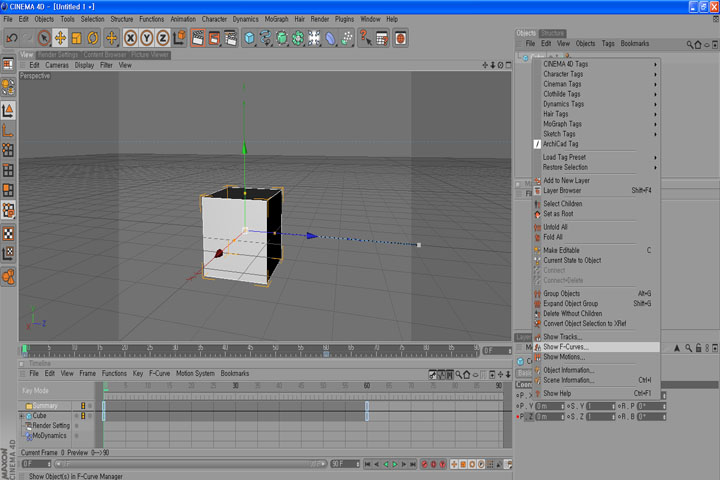Screen dimensions: 720x480
Task: Activate the Scale tool
Action: click(x=77, y=38)
